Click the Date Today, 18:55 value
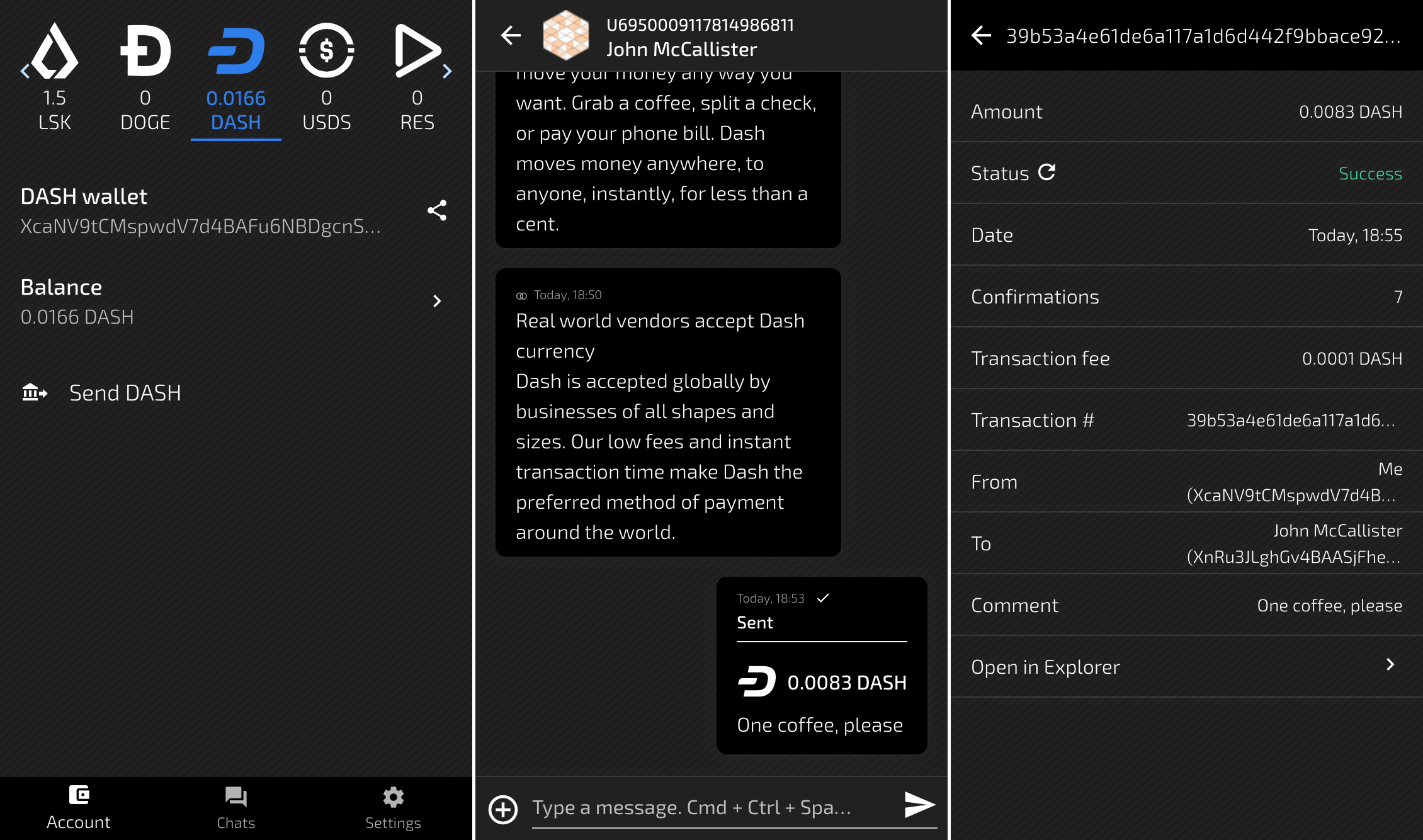Image resolution: width=1423 pixels, height=840 pixels. [x=1355, y=236]
